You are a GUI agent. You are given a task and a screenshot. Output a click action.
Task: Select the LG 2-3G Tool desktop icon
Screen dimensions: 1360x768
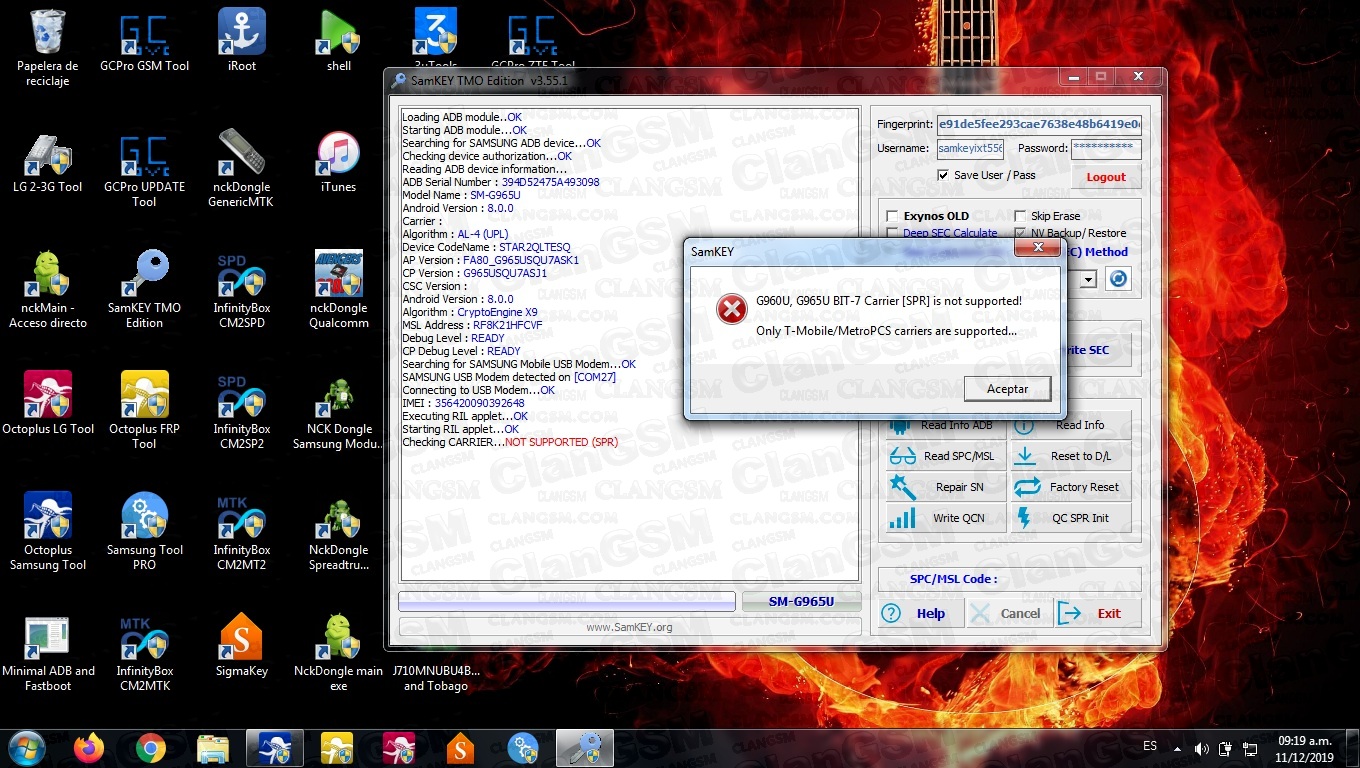[x=48, y=161]
